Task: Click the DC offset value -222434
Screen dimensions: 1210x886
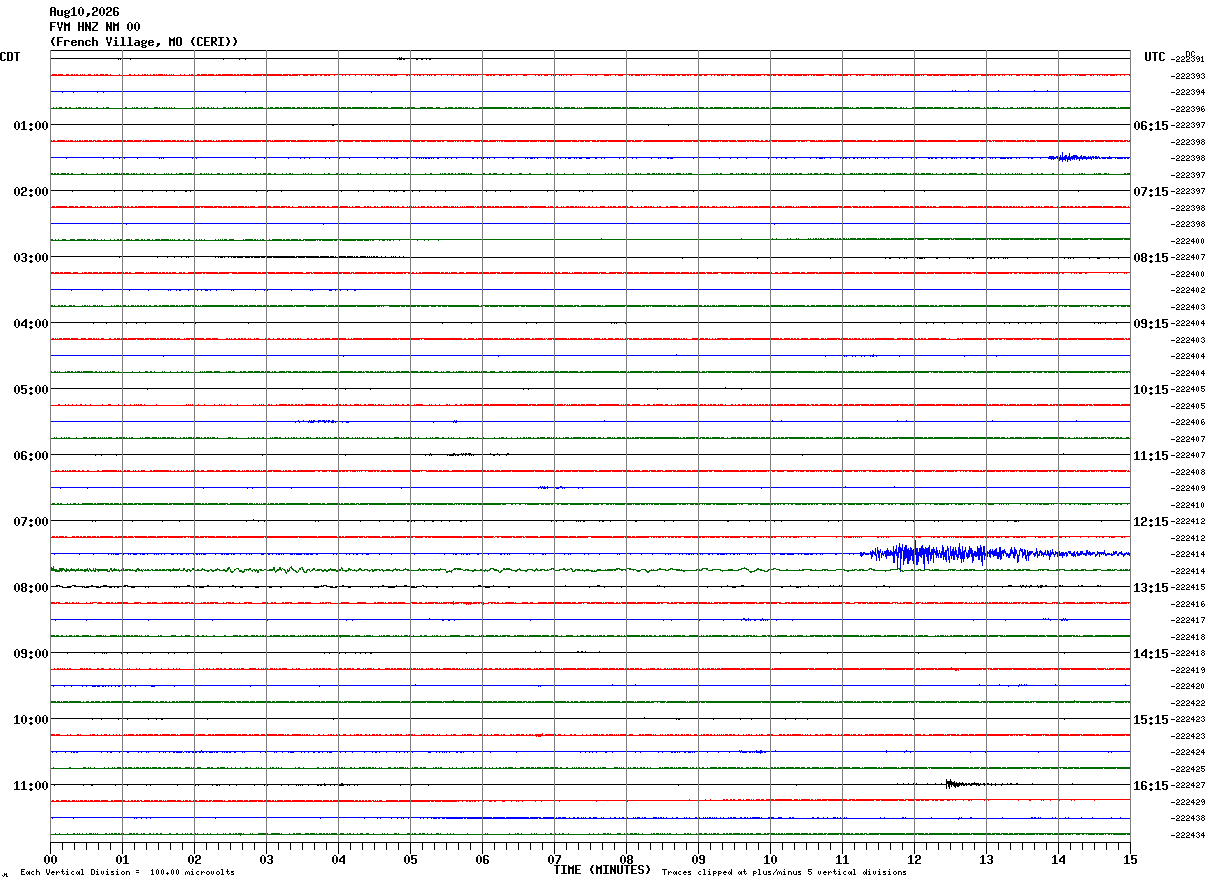Action: (1189, 835)
